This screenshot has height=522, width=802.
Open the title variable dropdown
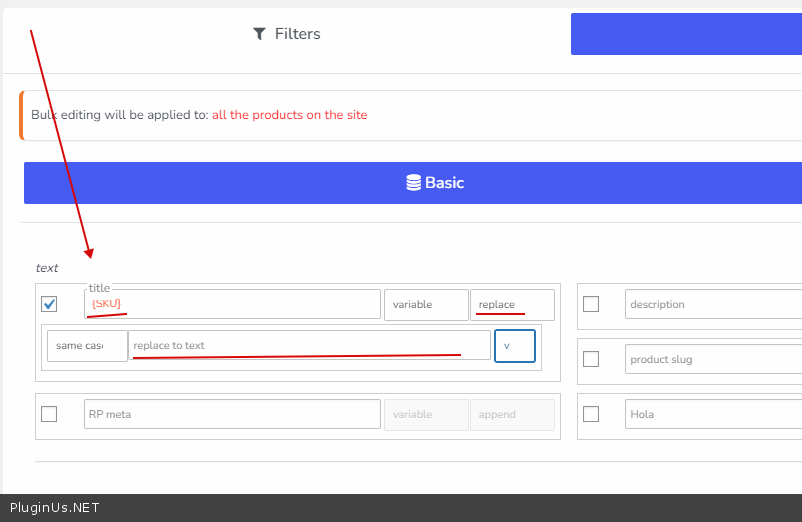coord(426,304)
